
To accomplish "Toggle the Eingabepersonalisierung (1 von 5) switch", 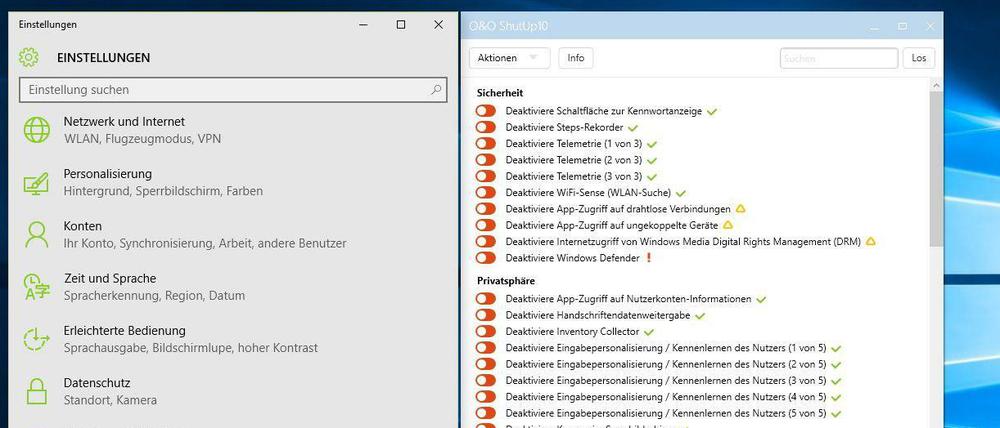I will (x=485, y=348).
